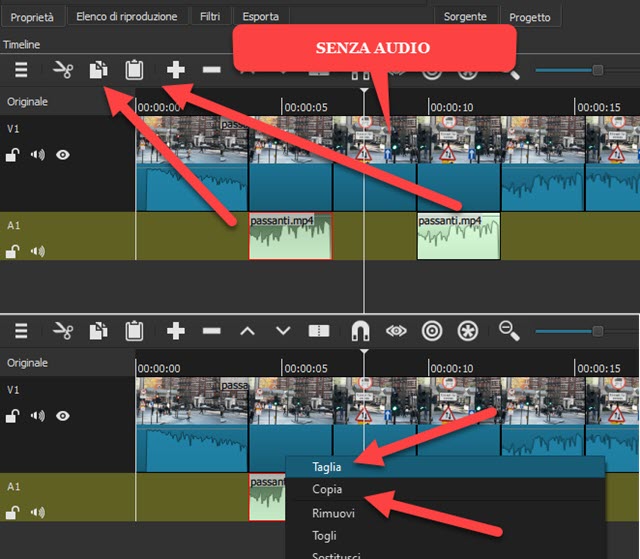Choose Togli from the context menu
The image size is (640, 559).
coord(445,535)
